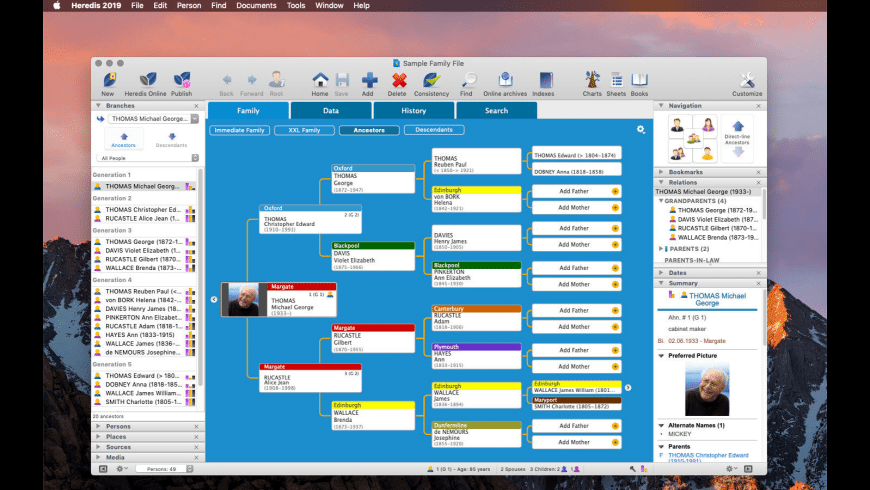Select WALLACE Brenda in Relations grandparents
Viewport: 870px width, 490px height.
717,238
